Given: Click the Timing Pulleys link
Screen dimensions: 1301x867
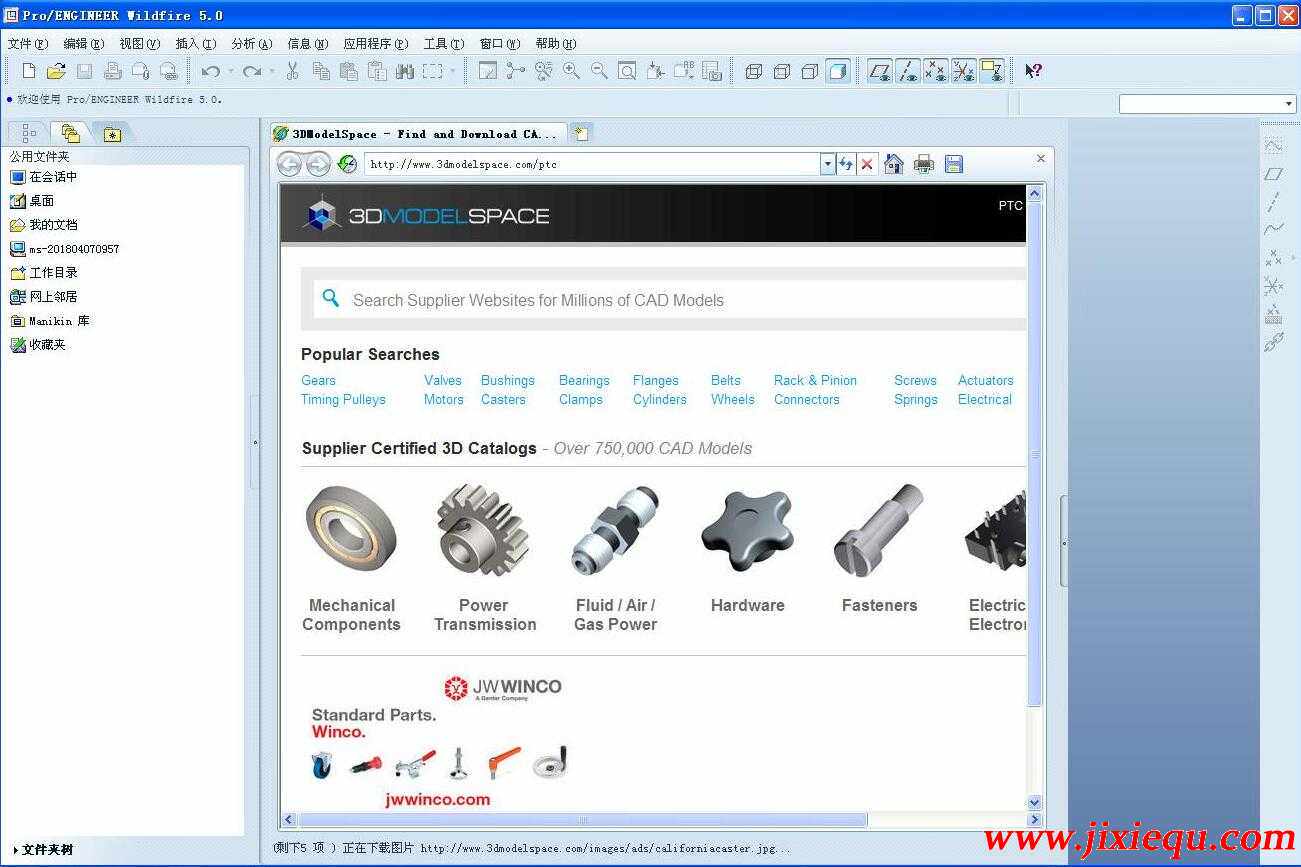Looking at the screenshot, I should (343, 399).
